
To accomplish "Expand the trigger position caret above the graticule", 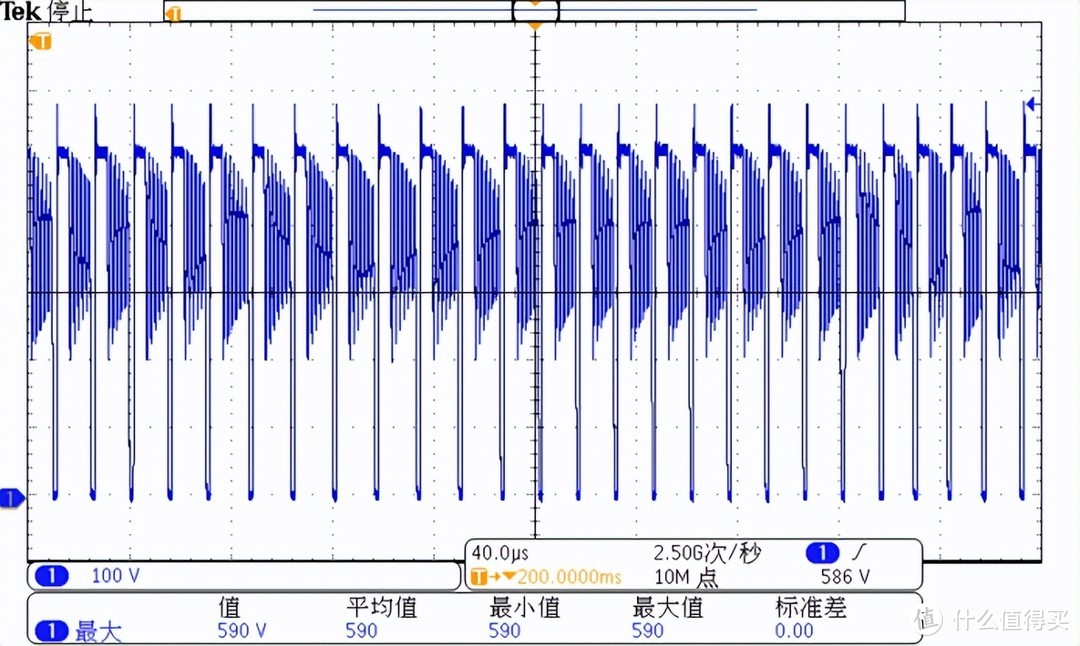I will pyautogui.click(x=535, y=27).
